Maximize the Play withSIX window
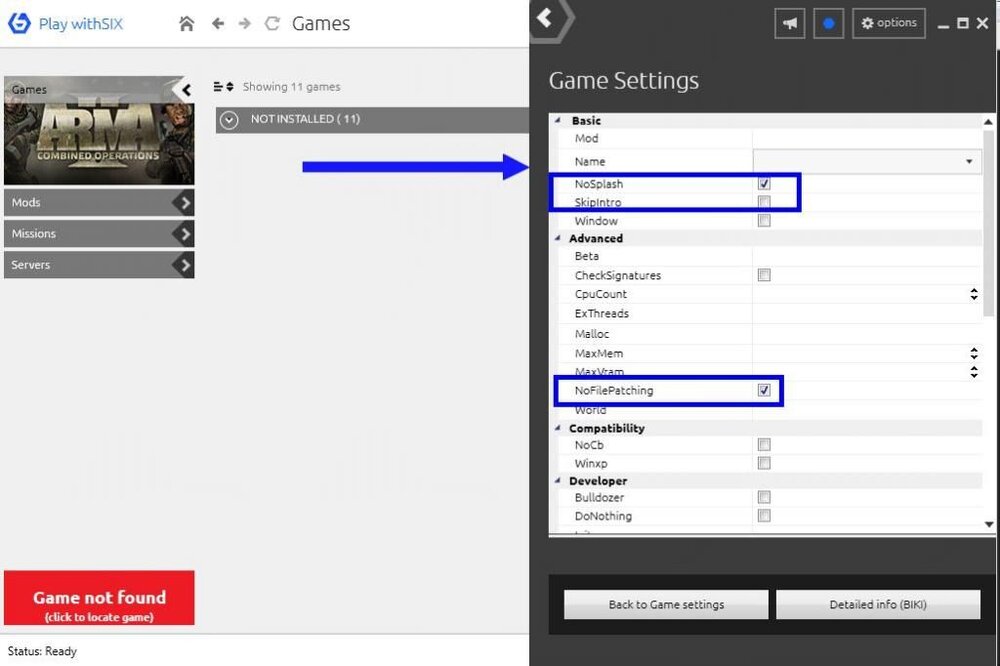The image size is (1000, 666). pos(963,24)
